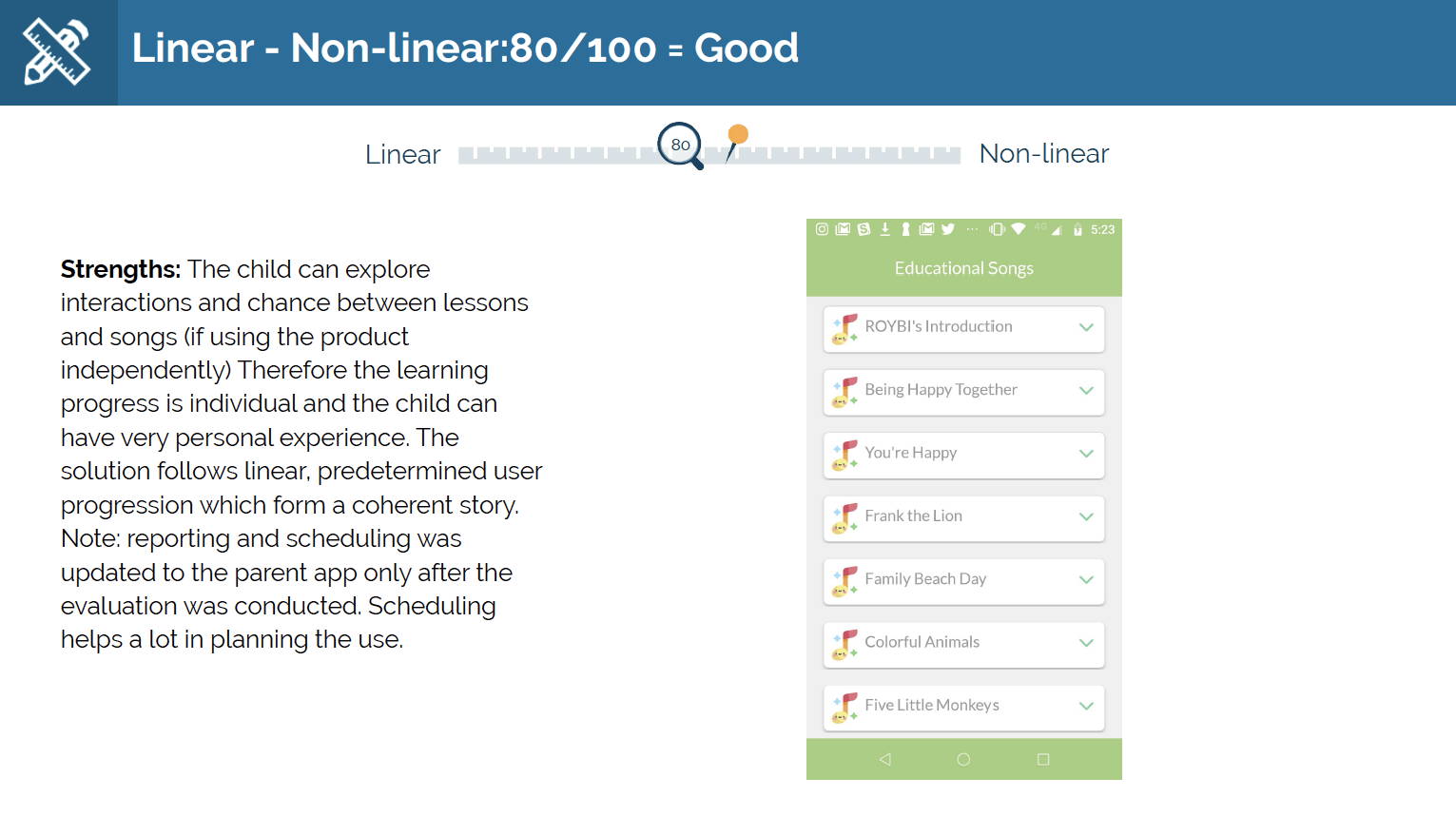Click the orange pin marker on scale
This screenshot has height=817, width=1456.
point(736,142)
